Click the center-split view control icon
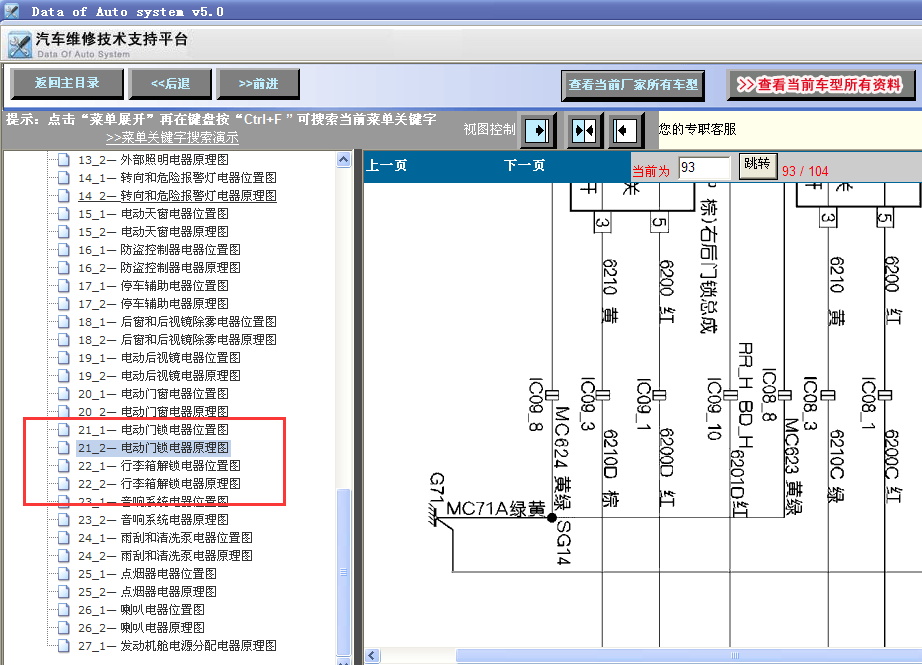922x665 pixels. coord(583,130)
